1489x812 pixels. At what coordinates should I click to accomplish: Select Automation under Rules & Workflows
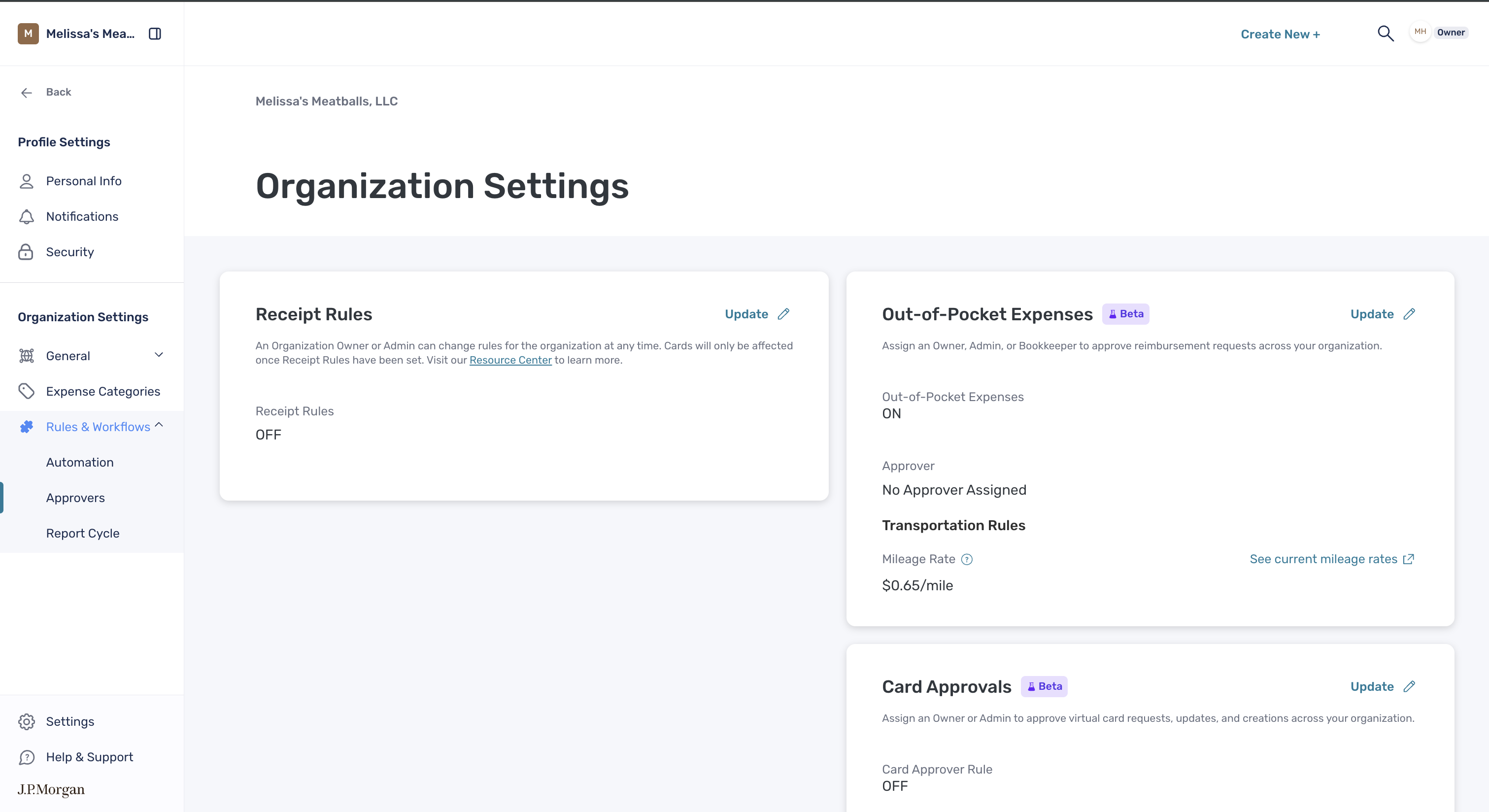(80, 462)
